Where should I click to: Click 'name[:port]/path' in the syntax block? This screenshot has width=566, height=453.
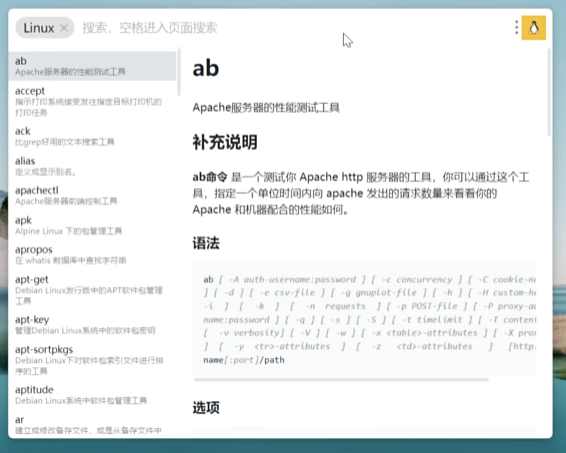coord(244,360)
